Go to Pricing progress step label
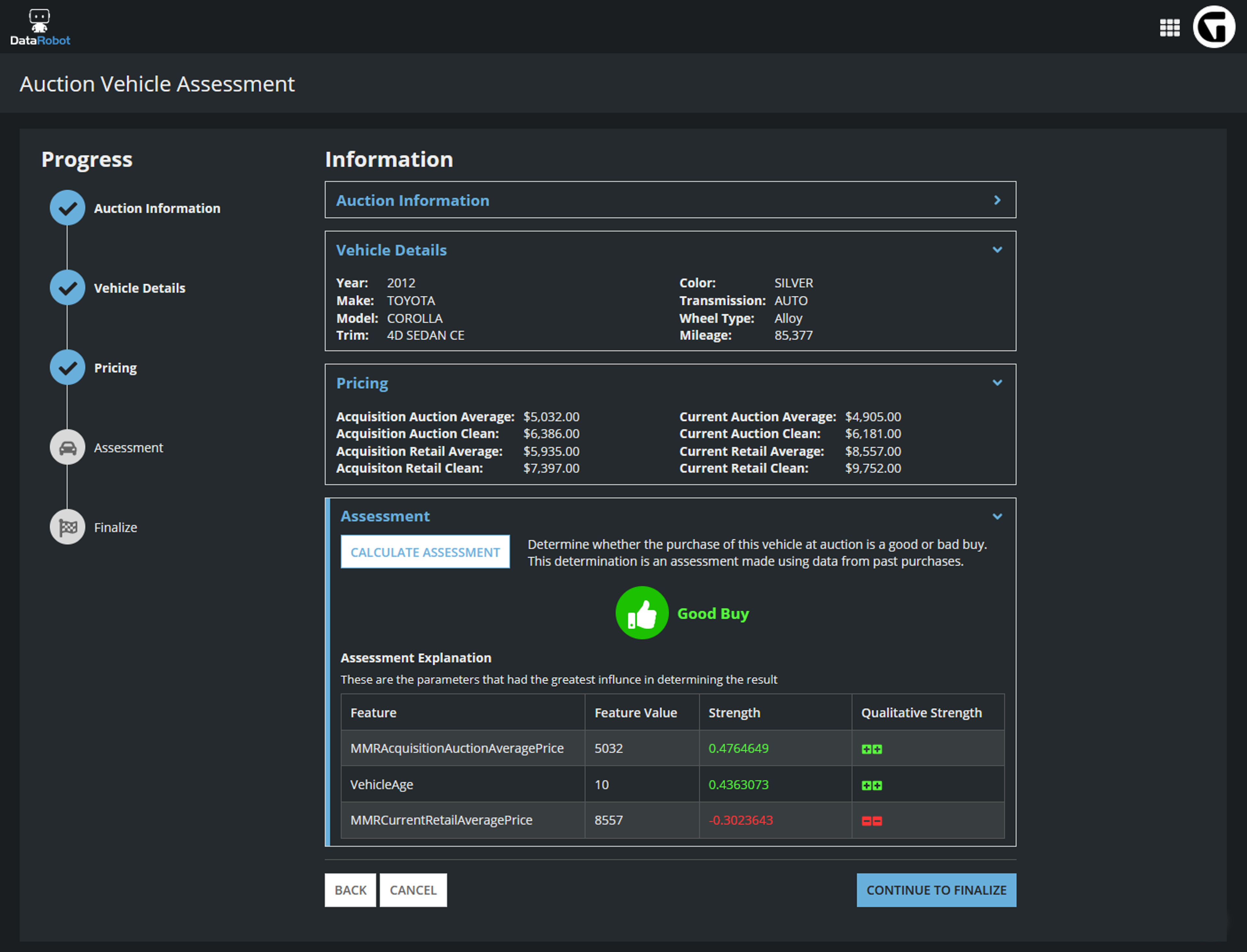This screenshot has height=952, width=1247. [115, 368]
